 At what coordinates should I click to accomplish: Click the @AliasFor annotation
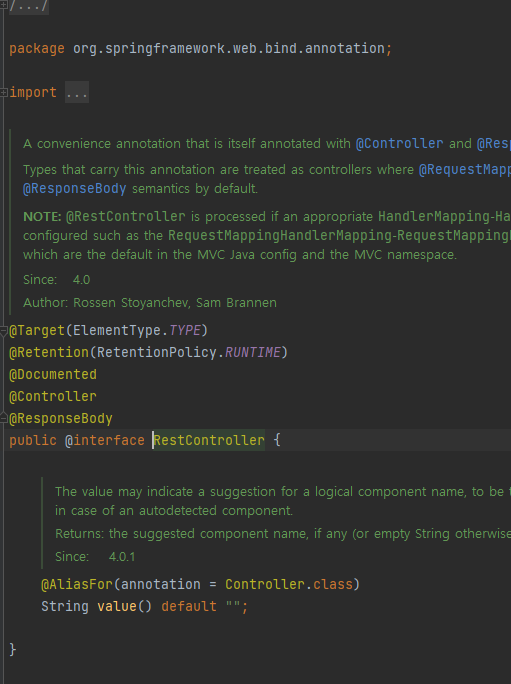coord(77,584)
